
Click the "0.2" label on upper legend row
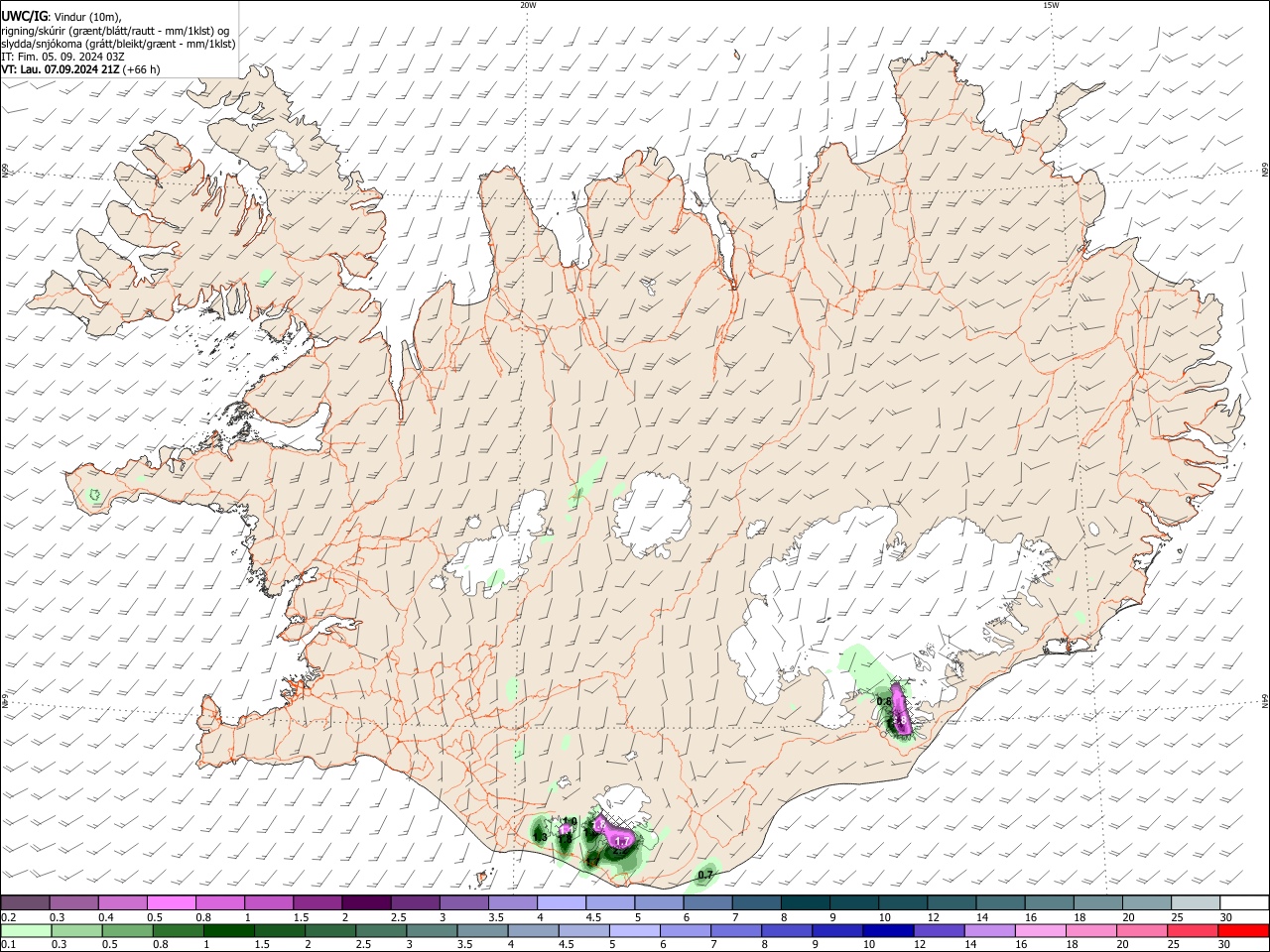pos(9,917)
